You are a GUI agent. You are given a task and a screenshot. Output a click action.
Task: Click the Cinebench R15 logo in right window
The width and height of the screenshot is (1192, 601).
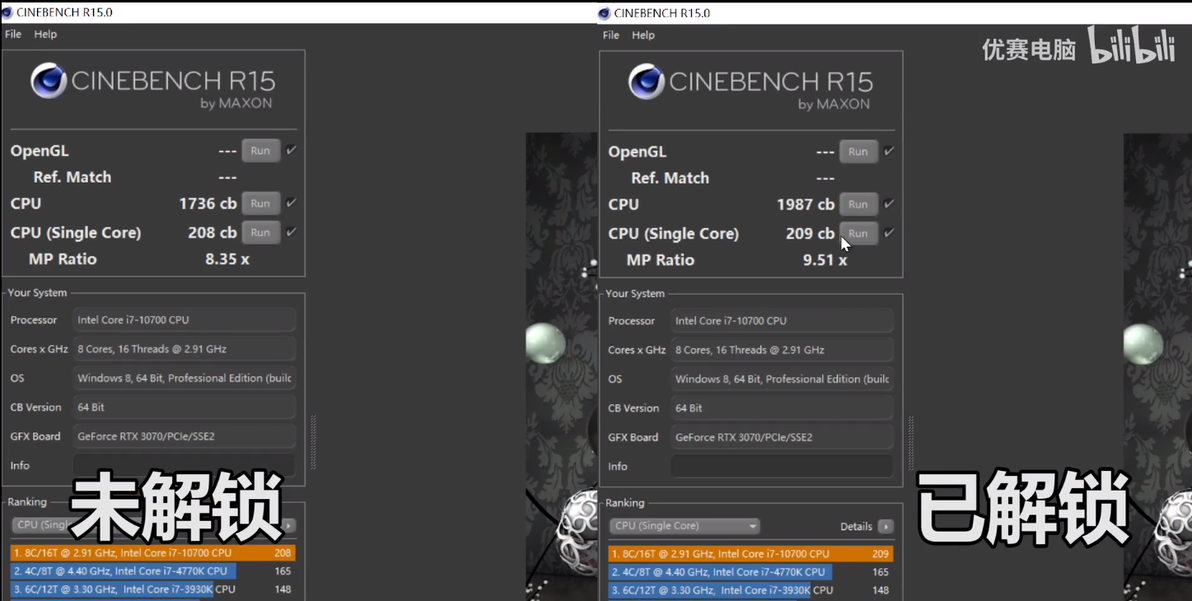click(x=750, y=87)
